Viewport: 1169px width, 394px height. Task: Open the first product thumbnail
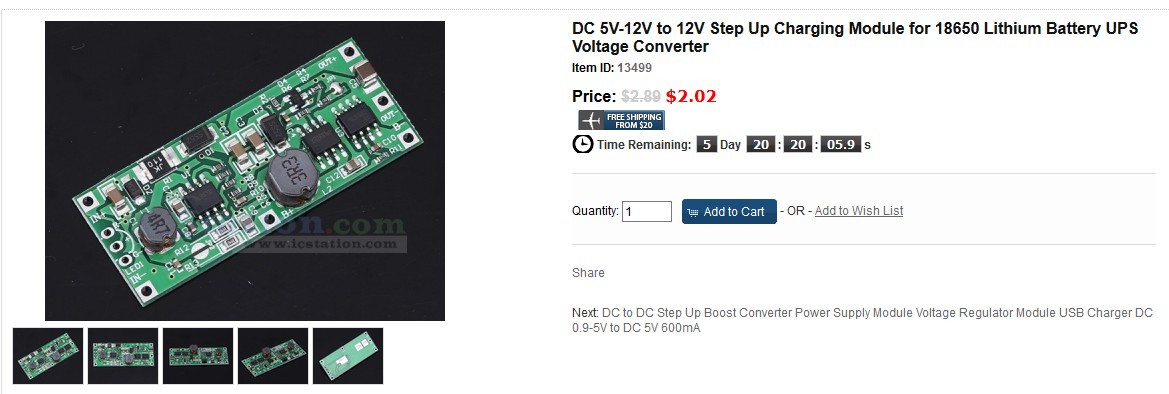[x=48, y=356]
